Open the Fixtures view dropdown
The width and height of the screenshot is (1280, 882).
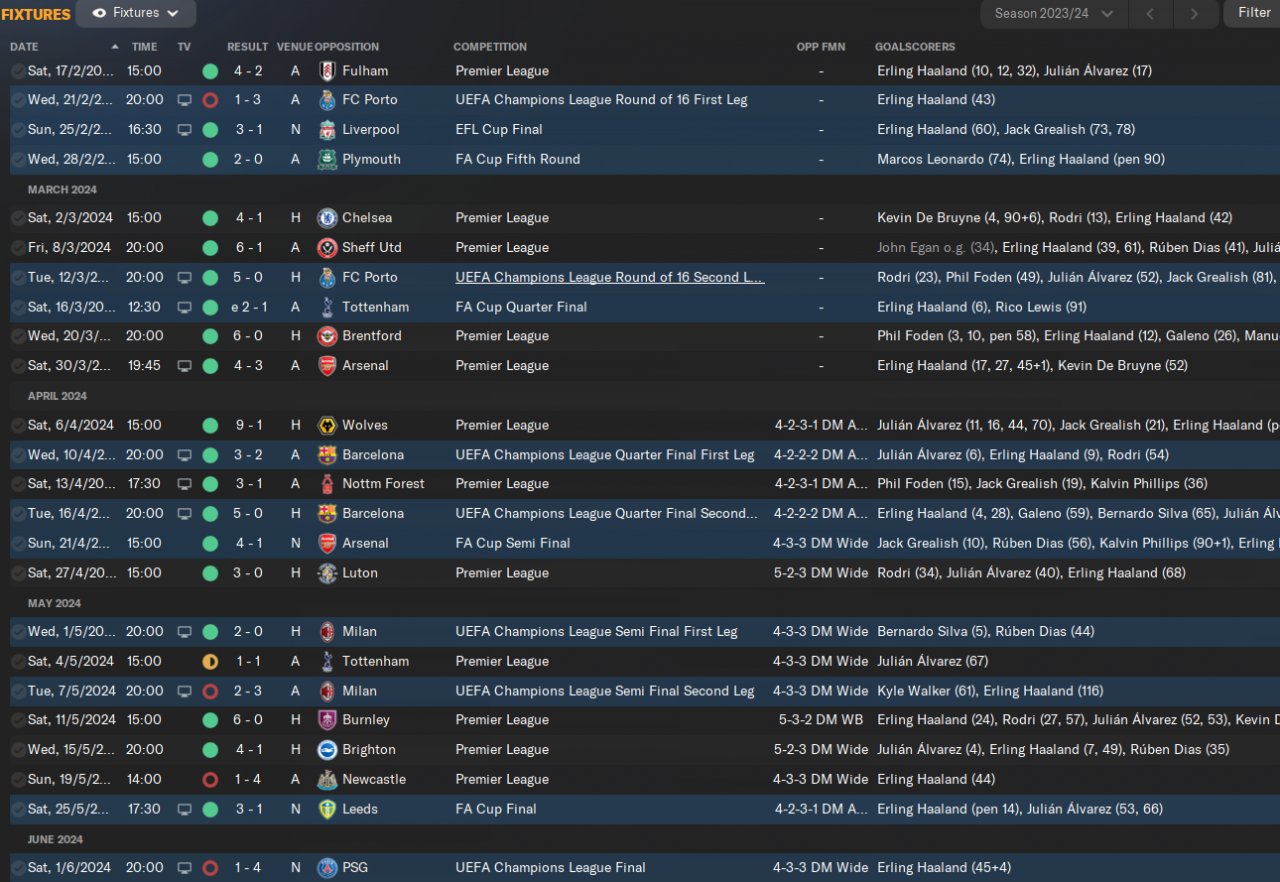tap(136, 13)
